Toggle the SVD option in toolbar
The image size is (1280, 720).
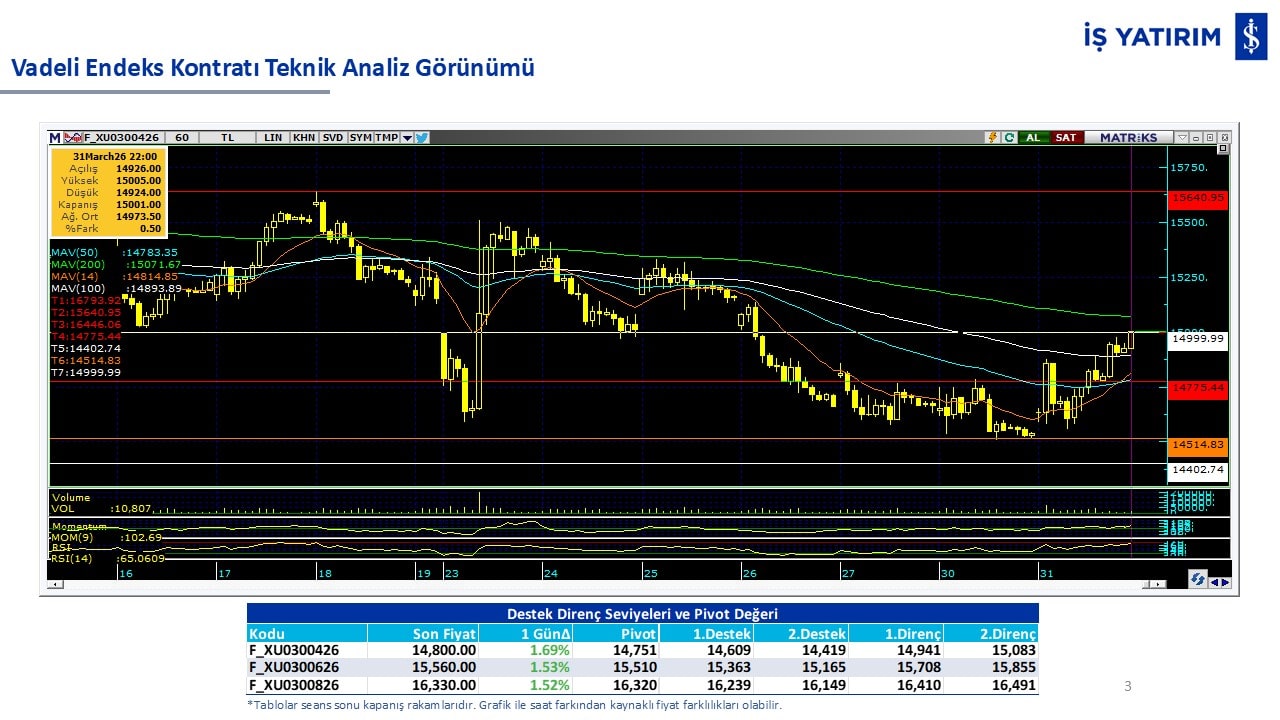pyautogui.click(x=333, y=138)
